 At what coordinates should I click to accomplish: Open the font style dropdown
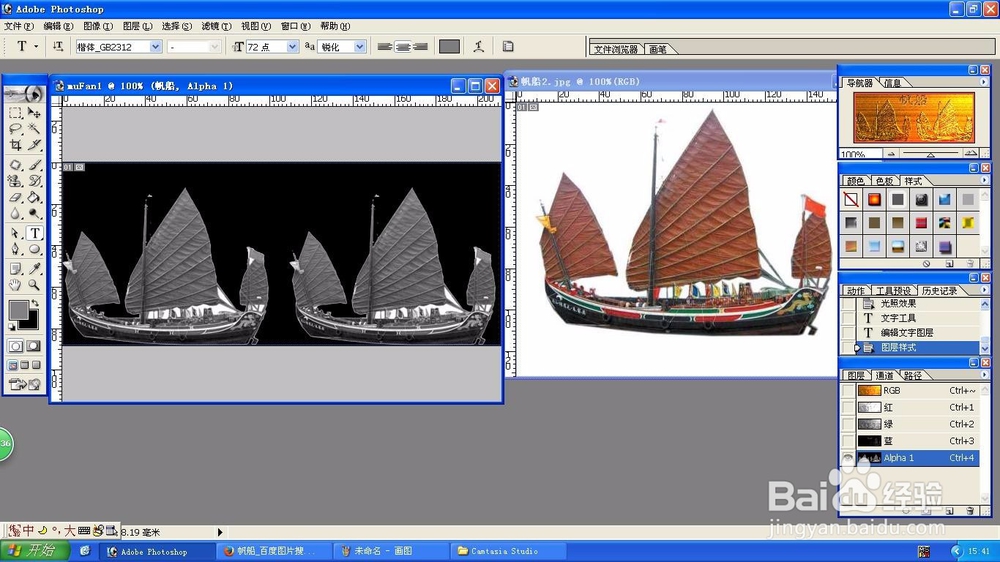point(214,47)
